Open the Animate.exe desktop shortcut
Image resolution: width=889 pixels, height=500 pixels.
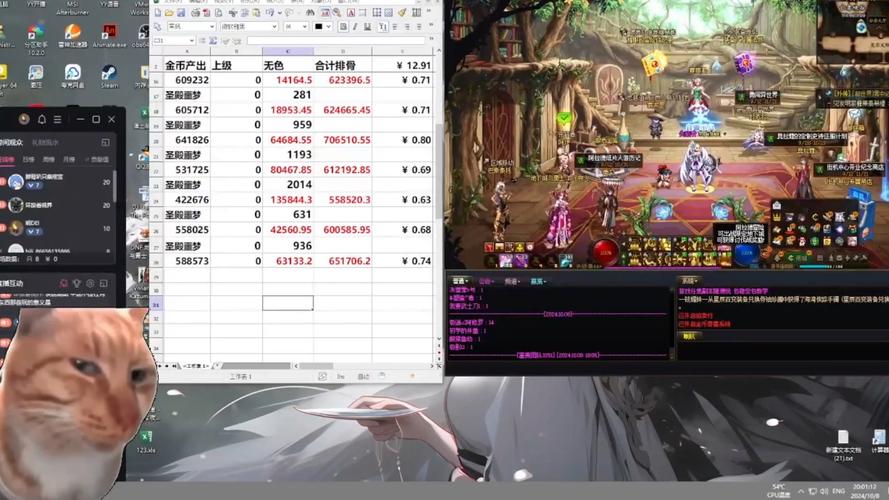[109, 36]
